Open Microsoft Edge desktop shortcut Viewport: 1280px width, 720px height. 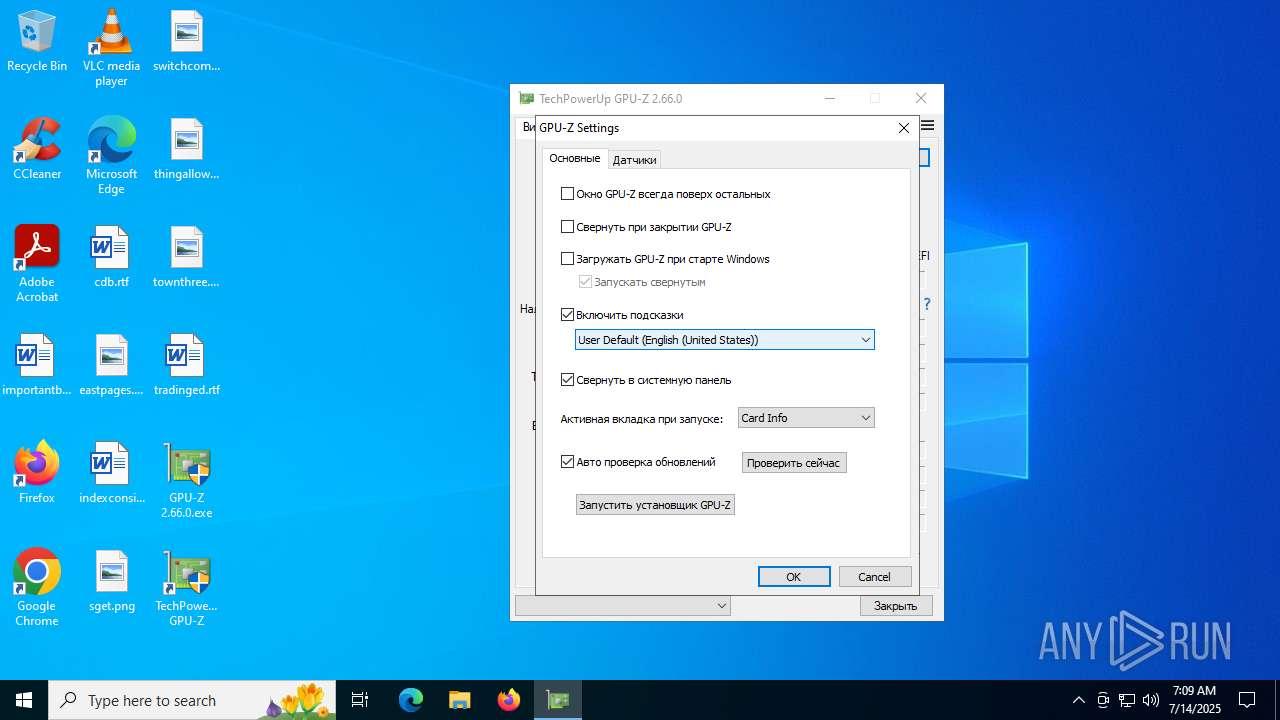111,156
